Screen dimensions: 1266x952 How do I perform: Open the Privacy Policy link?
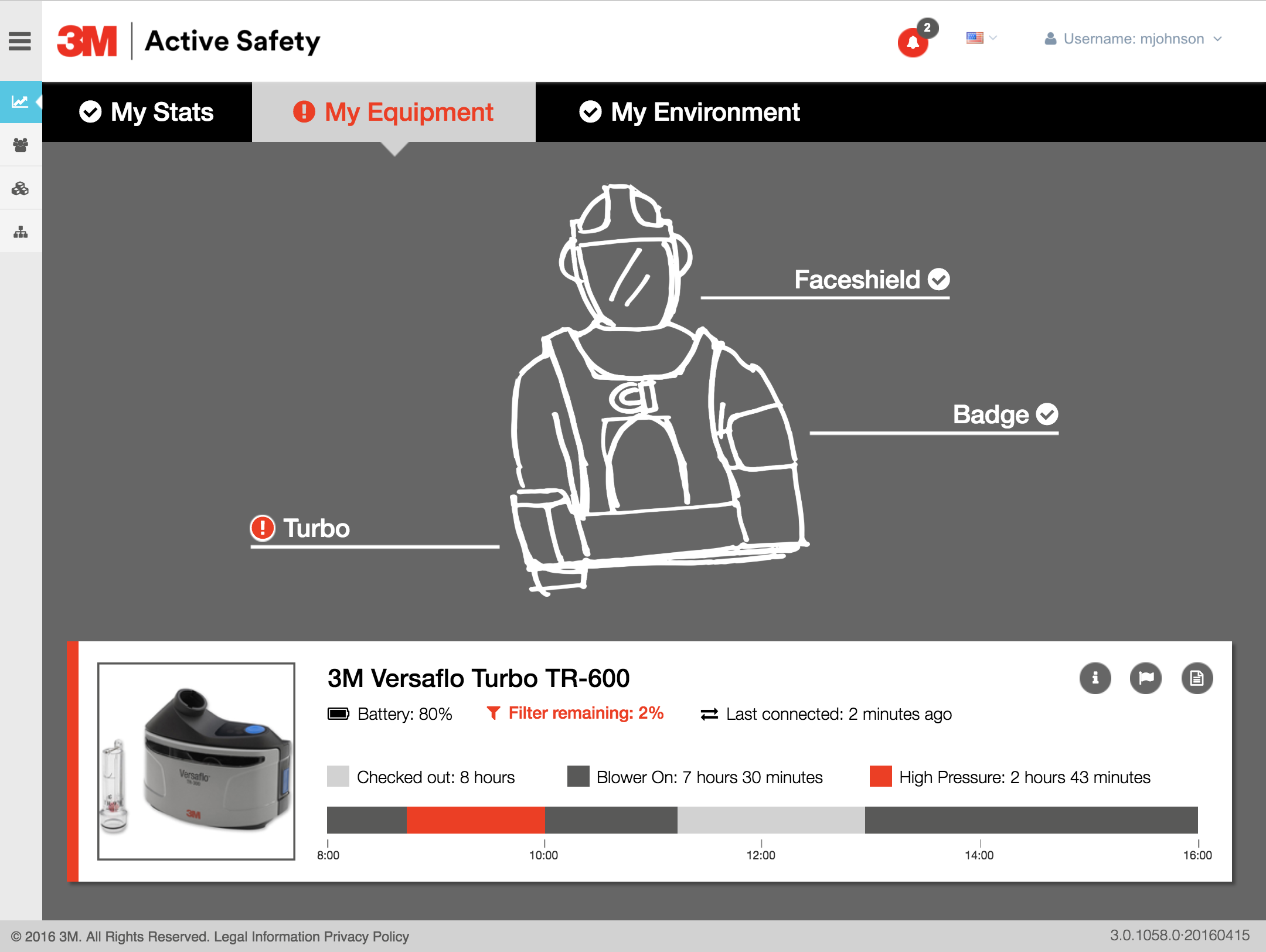click(x=366, y=937)
